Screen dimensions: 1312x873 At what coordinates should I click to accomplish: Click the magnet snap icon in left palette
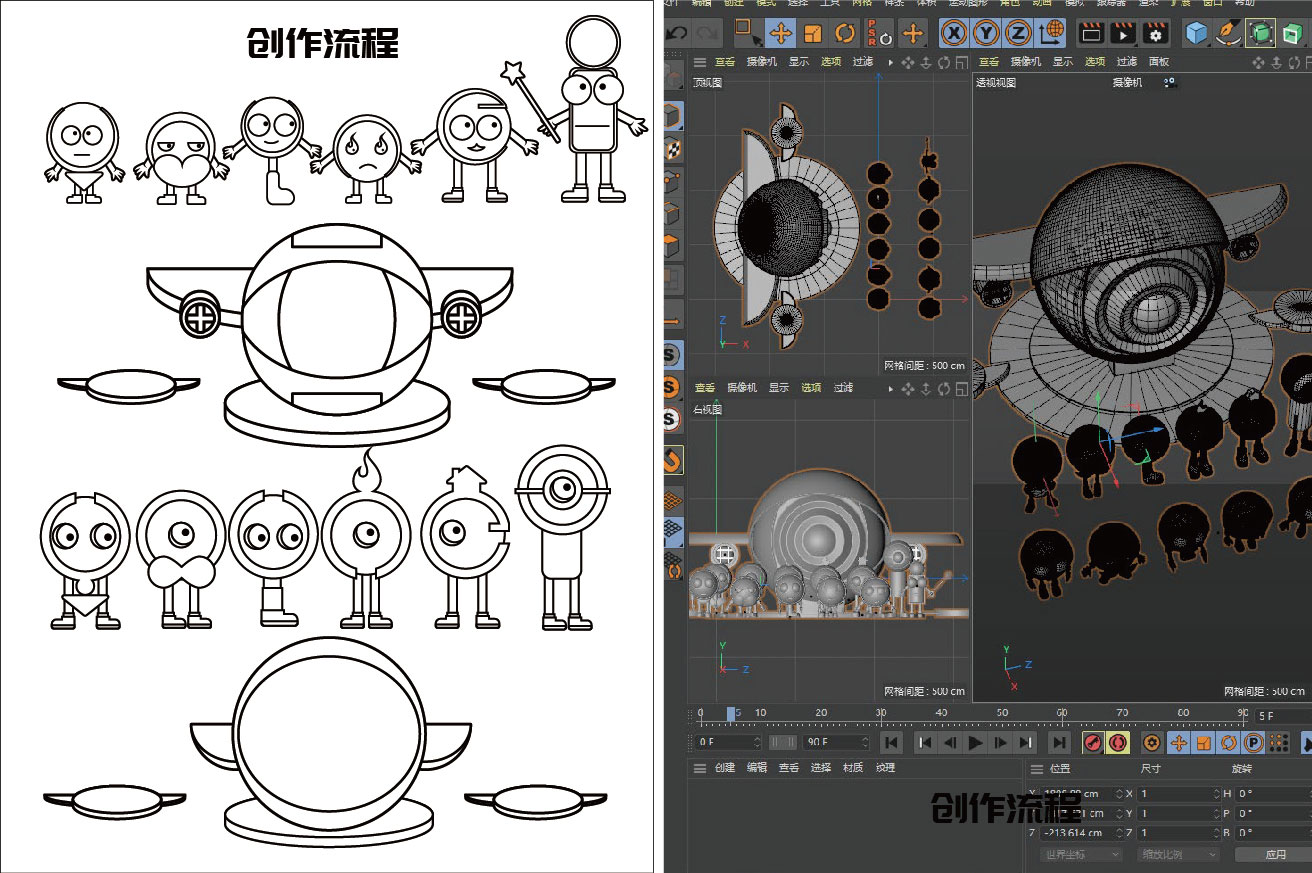pyautogui.click(x=673, y=460)
